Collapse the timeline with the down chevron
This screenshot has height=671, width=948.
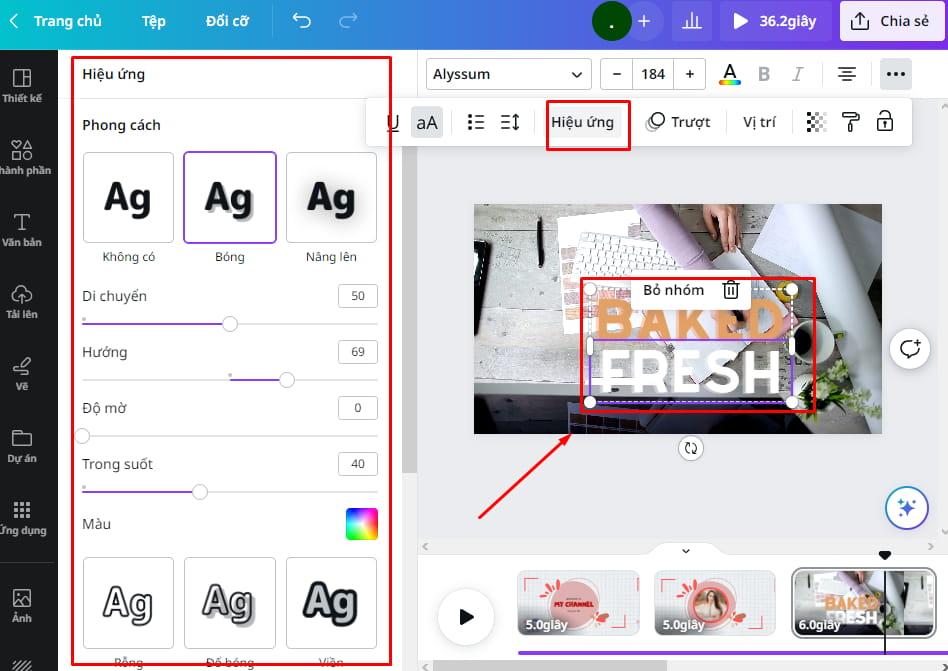click(686, 550)
